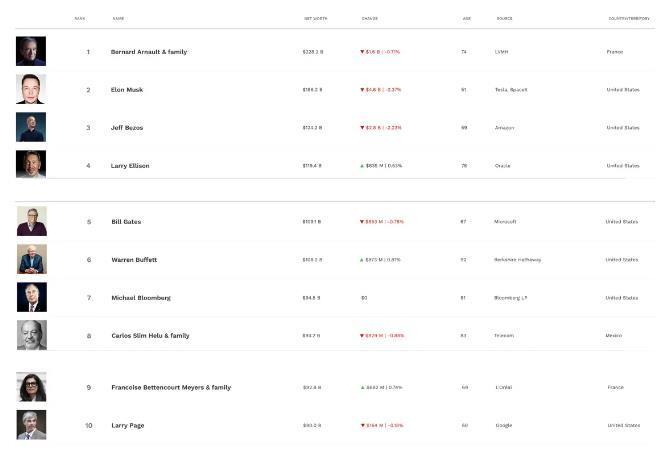661x456 pixels.
Task: Click the red down arrow in Elon Musk's row
Action: tap(362, 90)
